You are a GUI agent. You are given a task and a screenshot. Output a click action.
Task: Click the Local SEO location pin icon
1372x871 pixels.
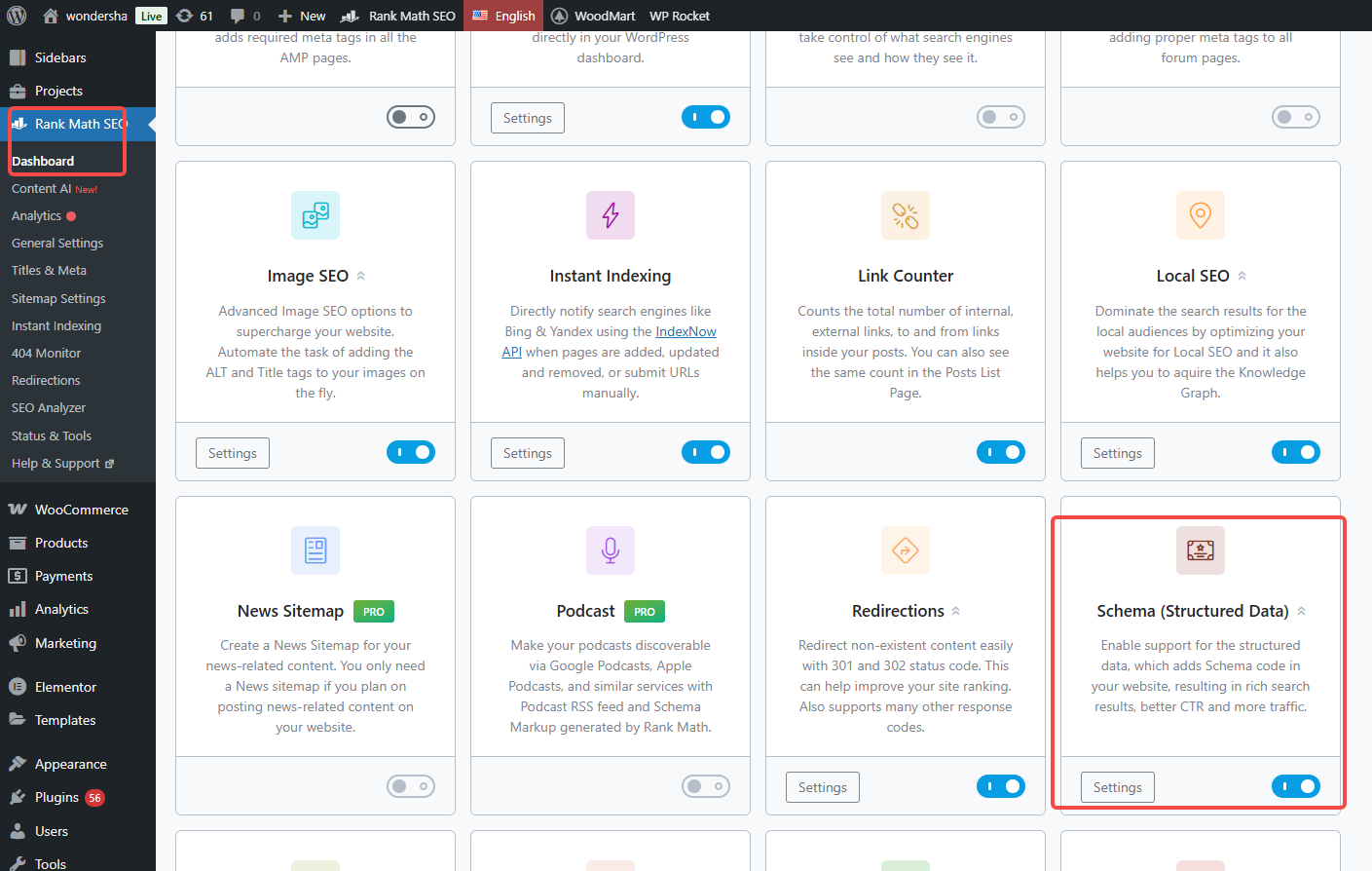(1200, 215)
